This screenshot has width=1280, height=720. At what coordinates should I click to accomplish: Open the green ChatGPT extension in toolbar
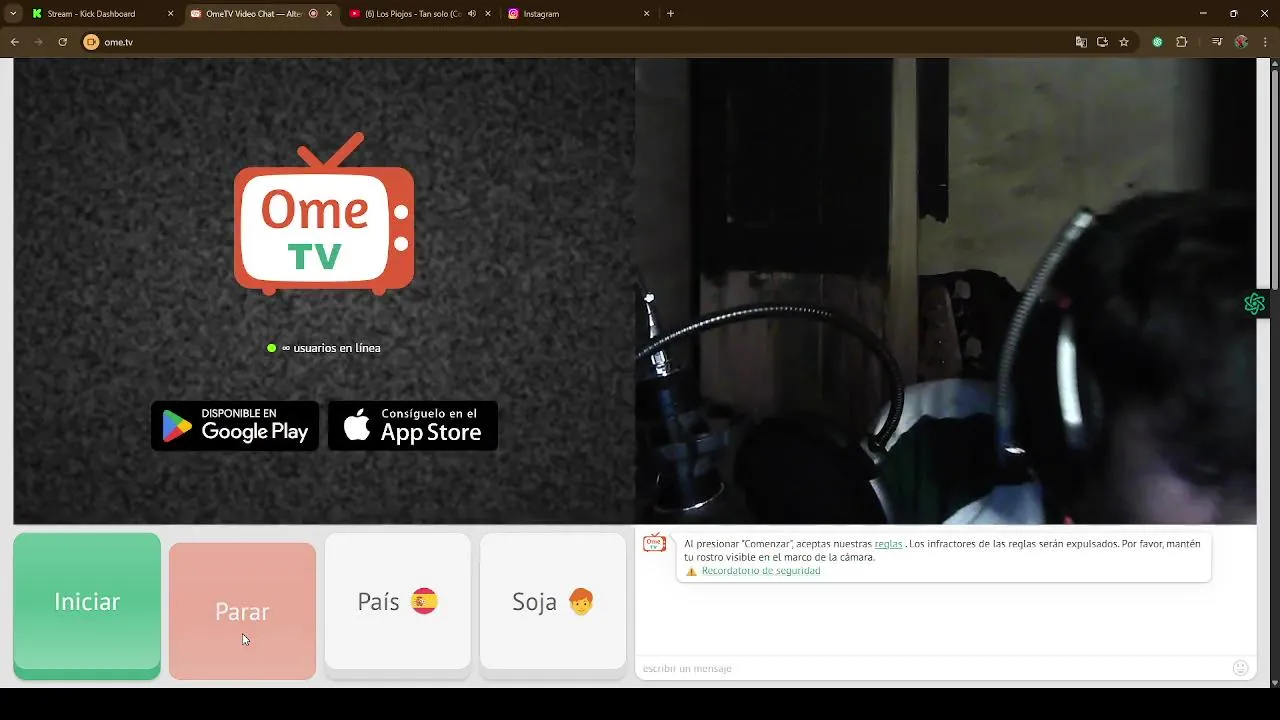[1157, 42]
